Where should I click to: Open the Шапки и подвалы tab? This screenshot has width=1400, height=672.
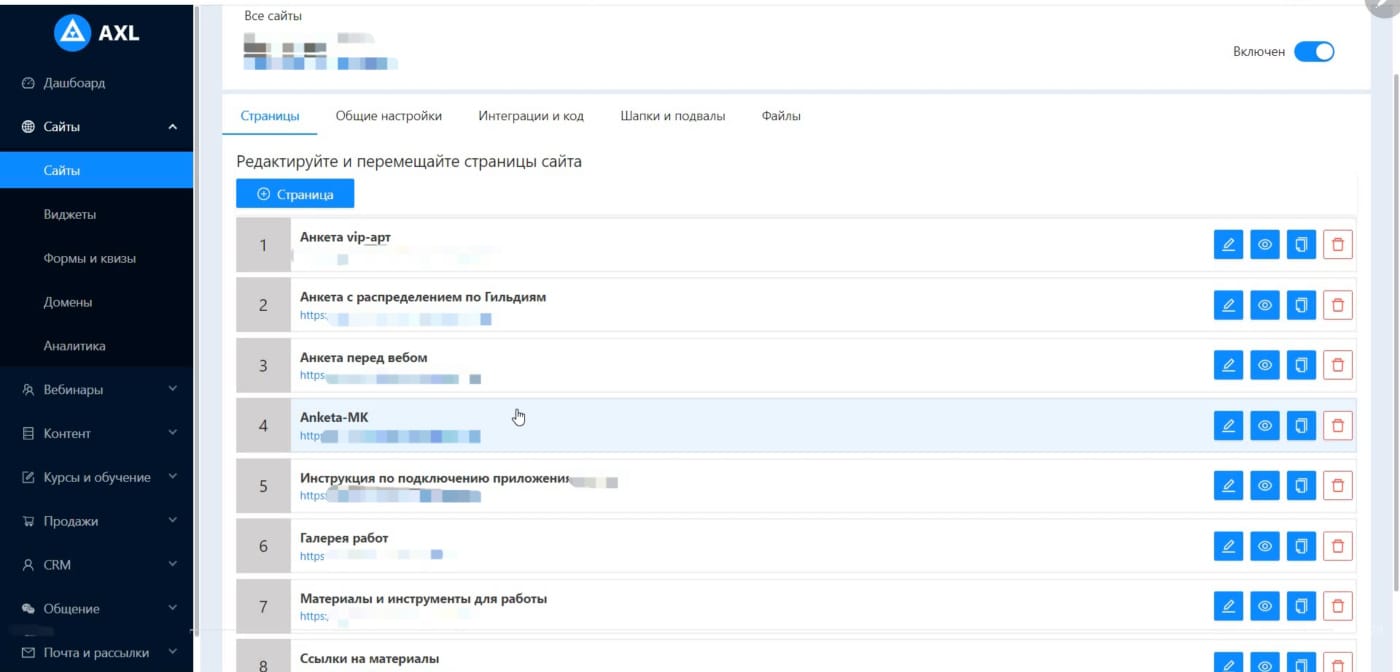672,116
